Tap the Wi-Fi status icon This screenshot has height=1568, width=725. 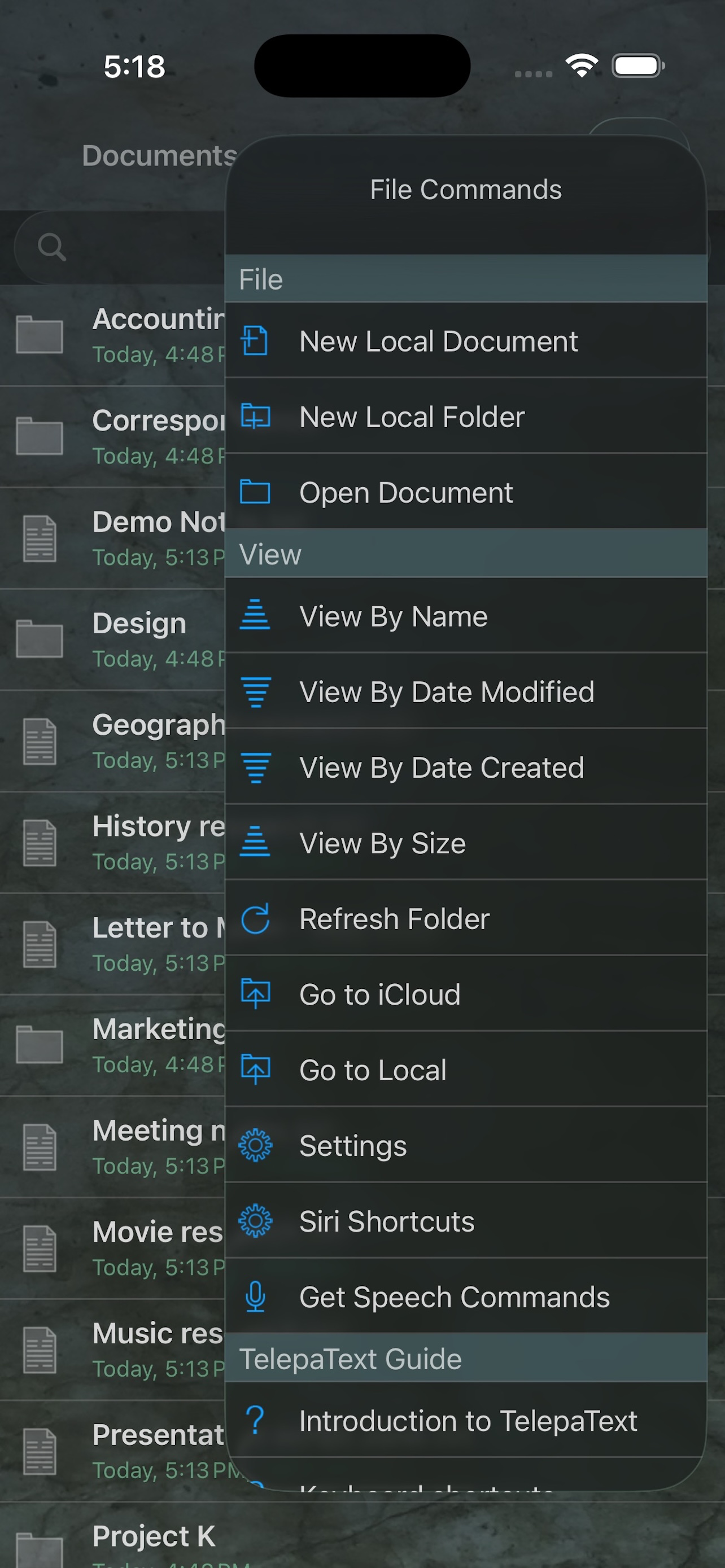(x=582, y=65)
